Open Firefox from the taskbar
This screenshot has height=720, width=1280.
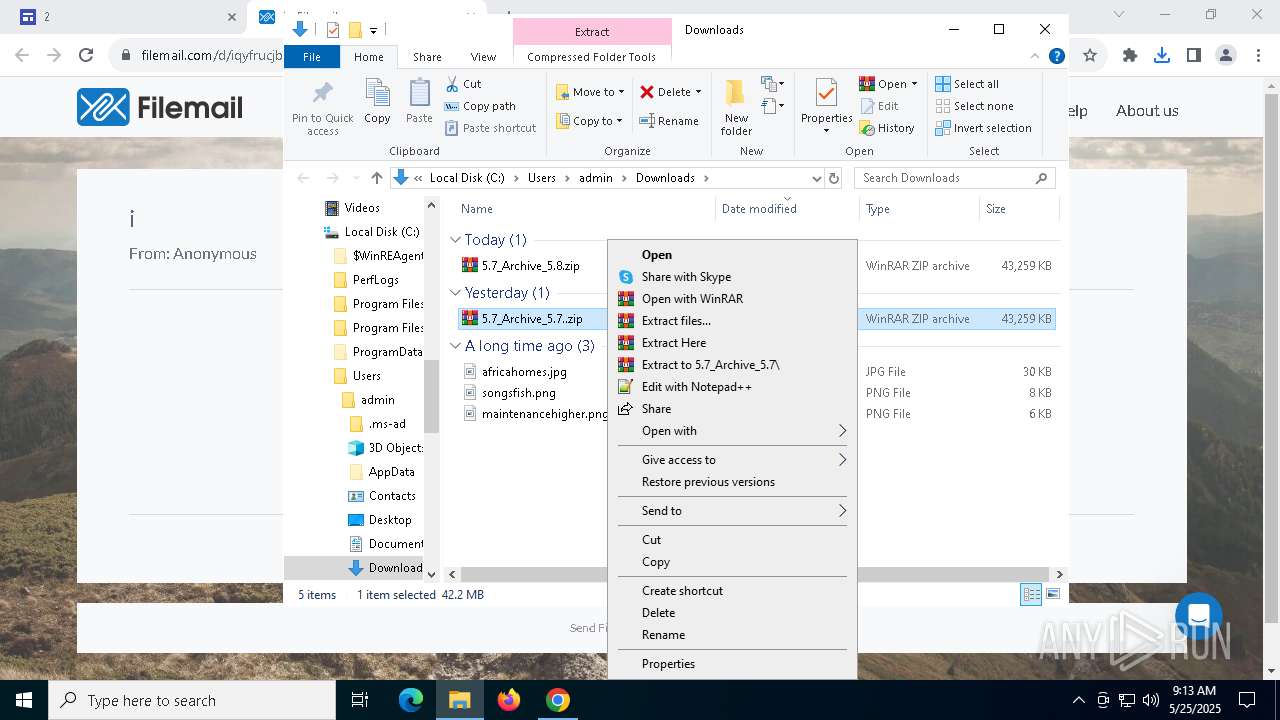509,700
